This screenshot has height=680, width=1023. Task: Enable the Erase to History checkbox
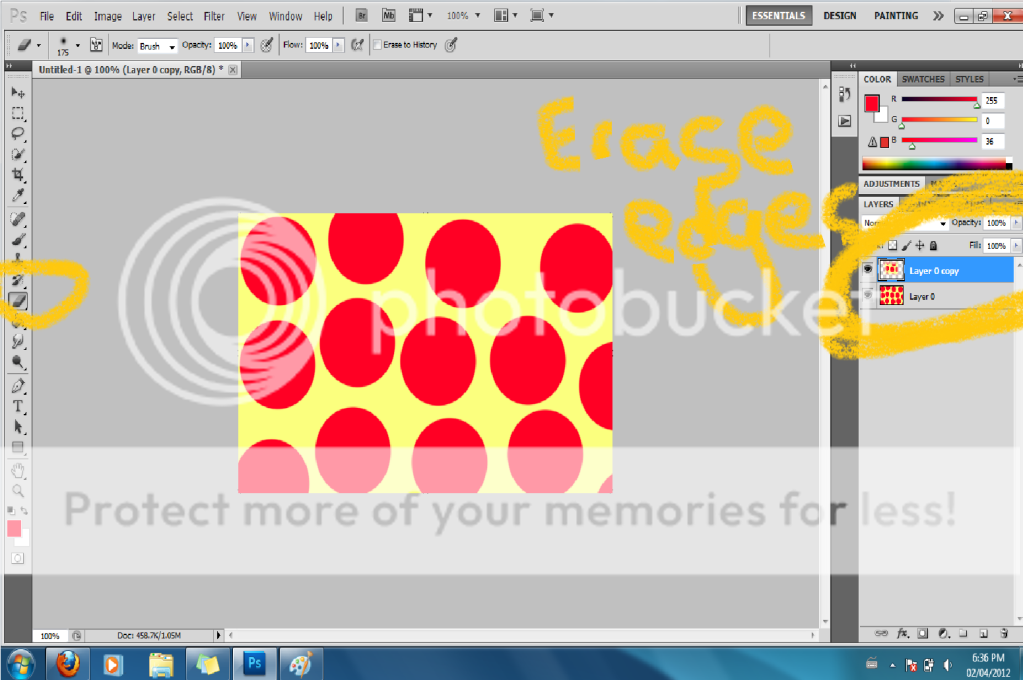(x=377, y=46)
